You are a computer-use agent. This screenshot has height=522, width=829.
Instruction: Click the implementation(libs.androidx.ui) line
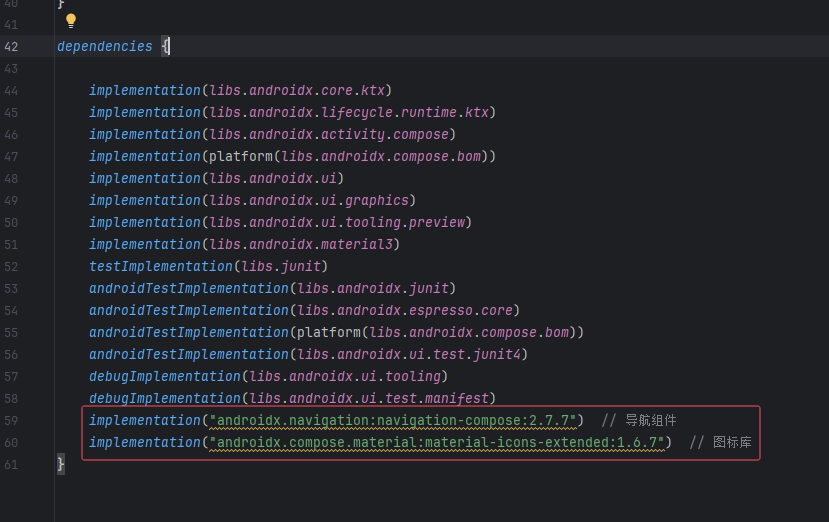click(217, 179)
